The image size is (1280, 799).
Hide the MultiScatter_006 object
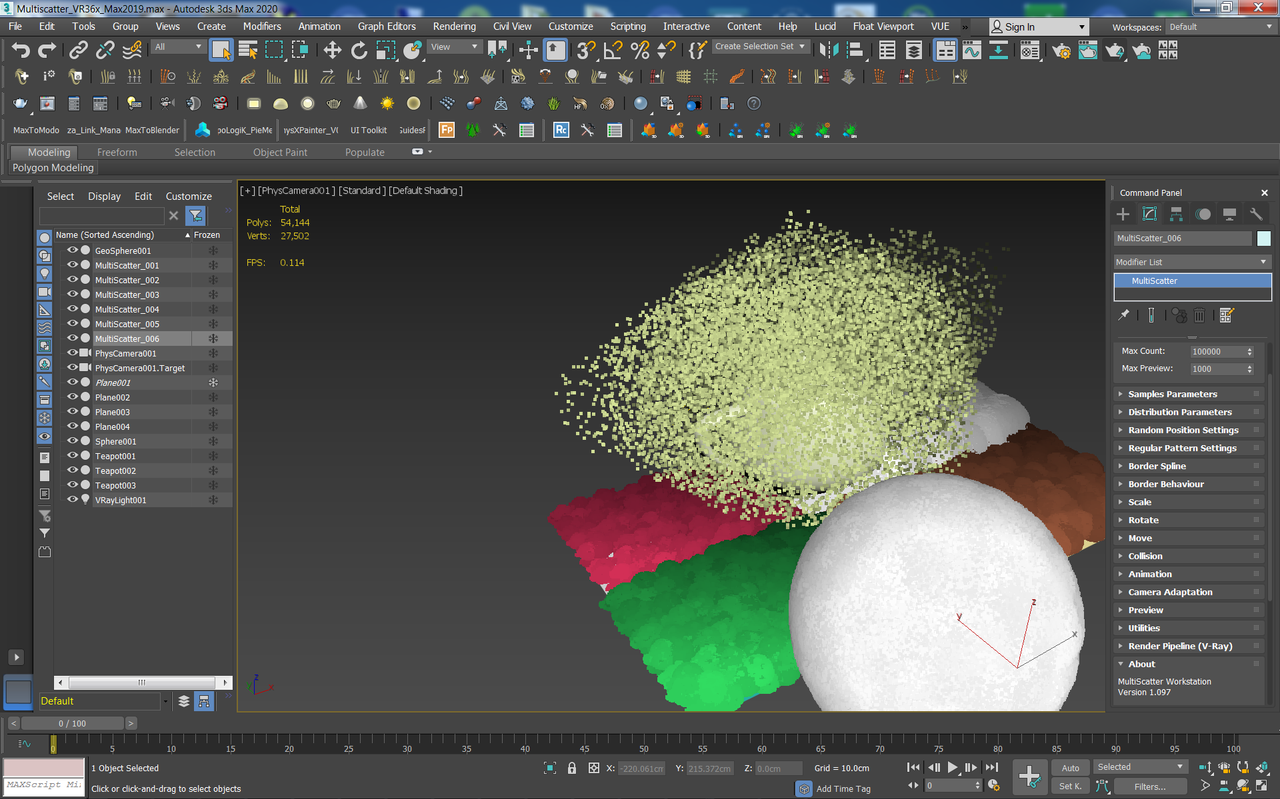[x=72, y=339]
